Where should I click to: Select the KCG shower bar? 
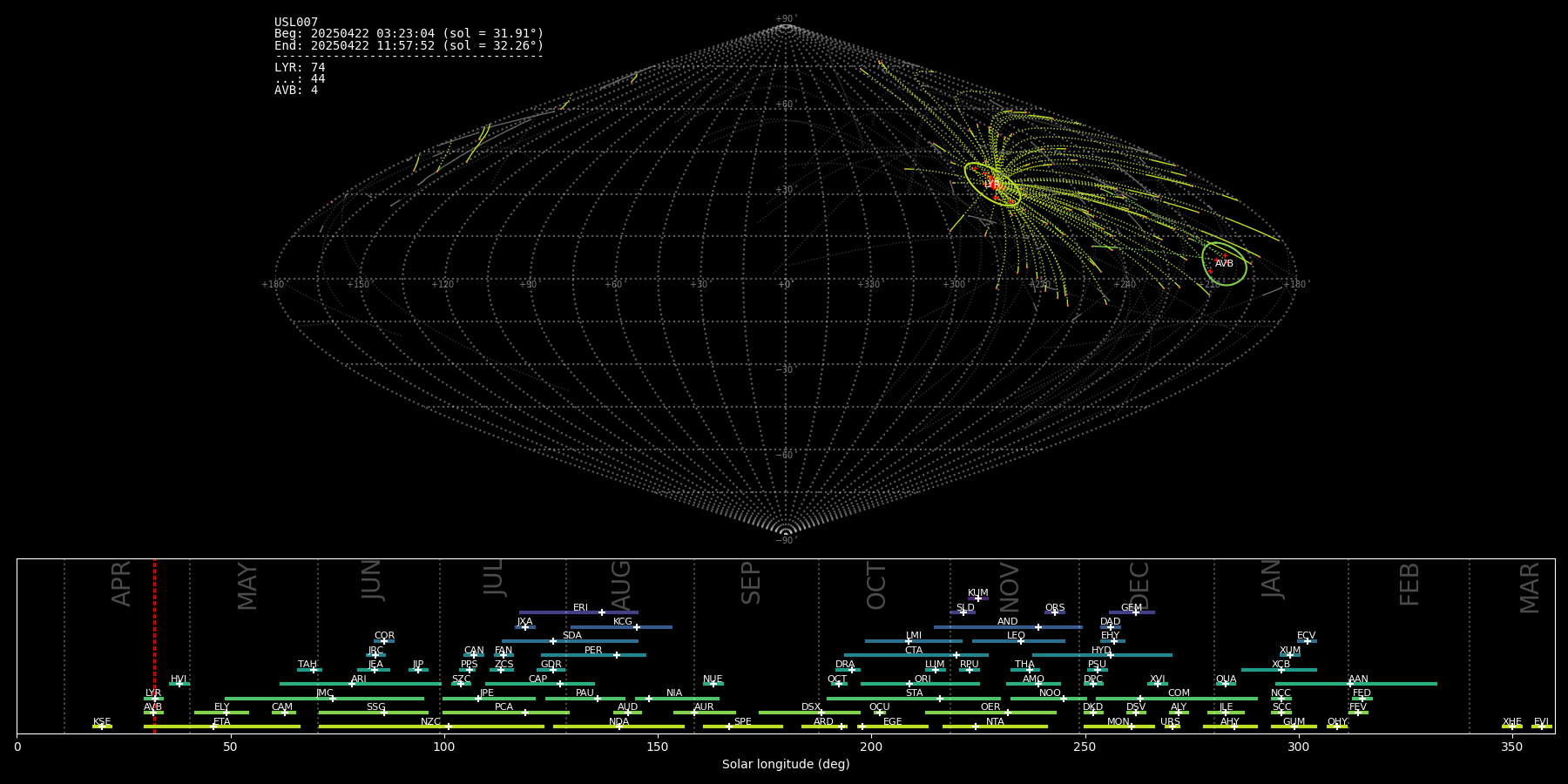[621, 626]
